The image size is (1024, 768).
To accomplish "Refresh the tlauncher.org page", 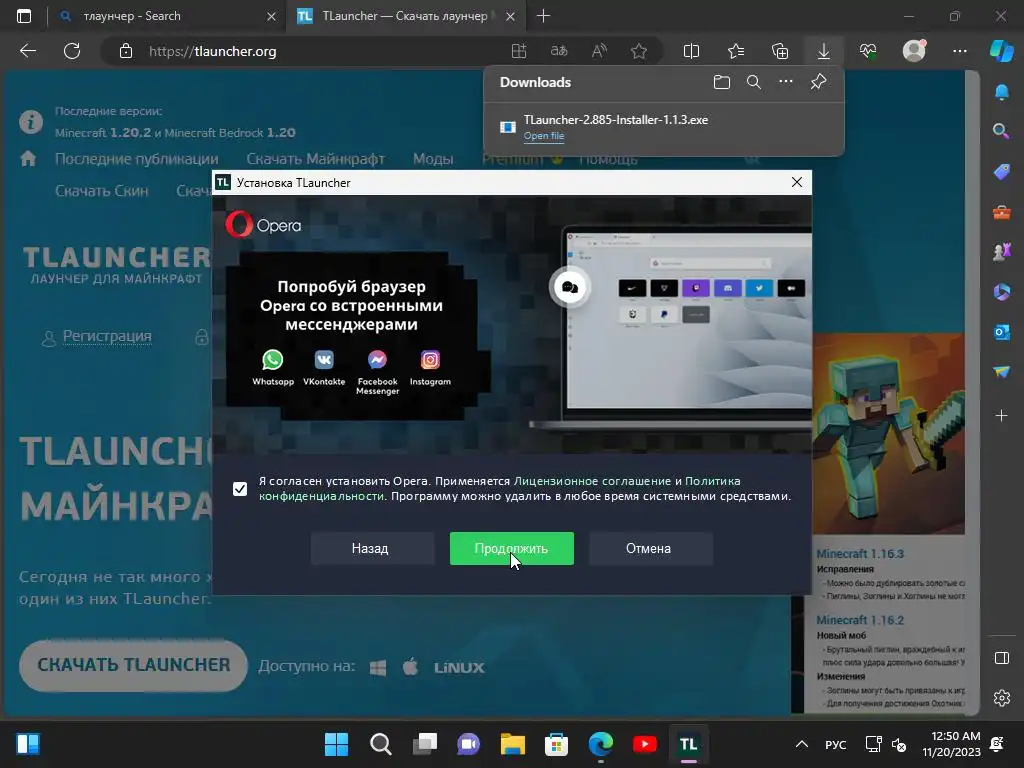I will 72,51.
